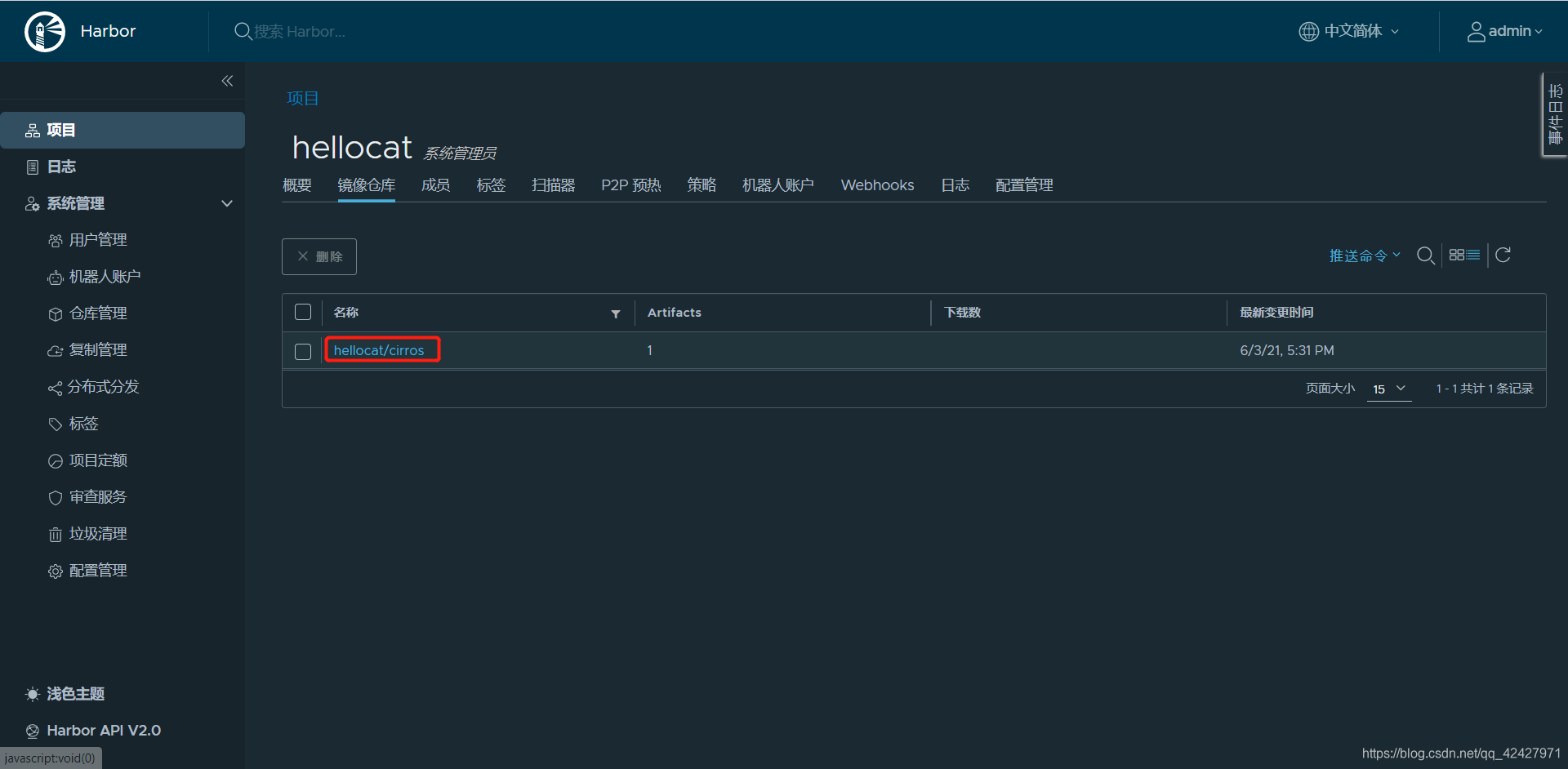Sort by 名称 column header
Screen dimensions: 1568x769
pos(345,313)
